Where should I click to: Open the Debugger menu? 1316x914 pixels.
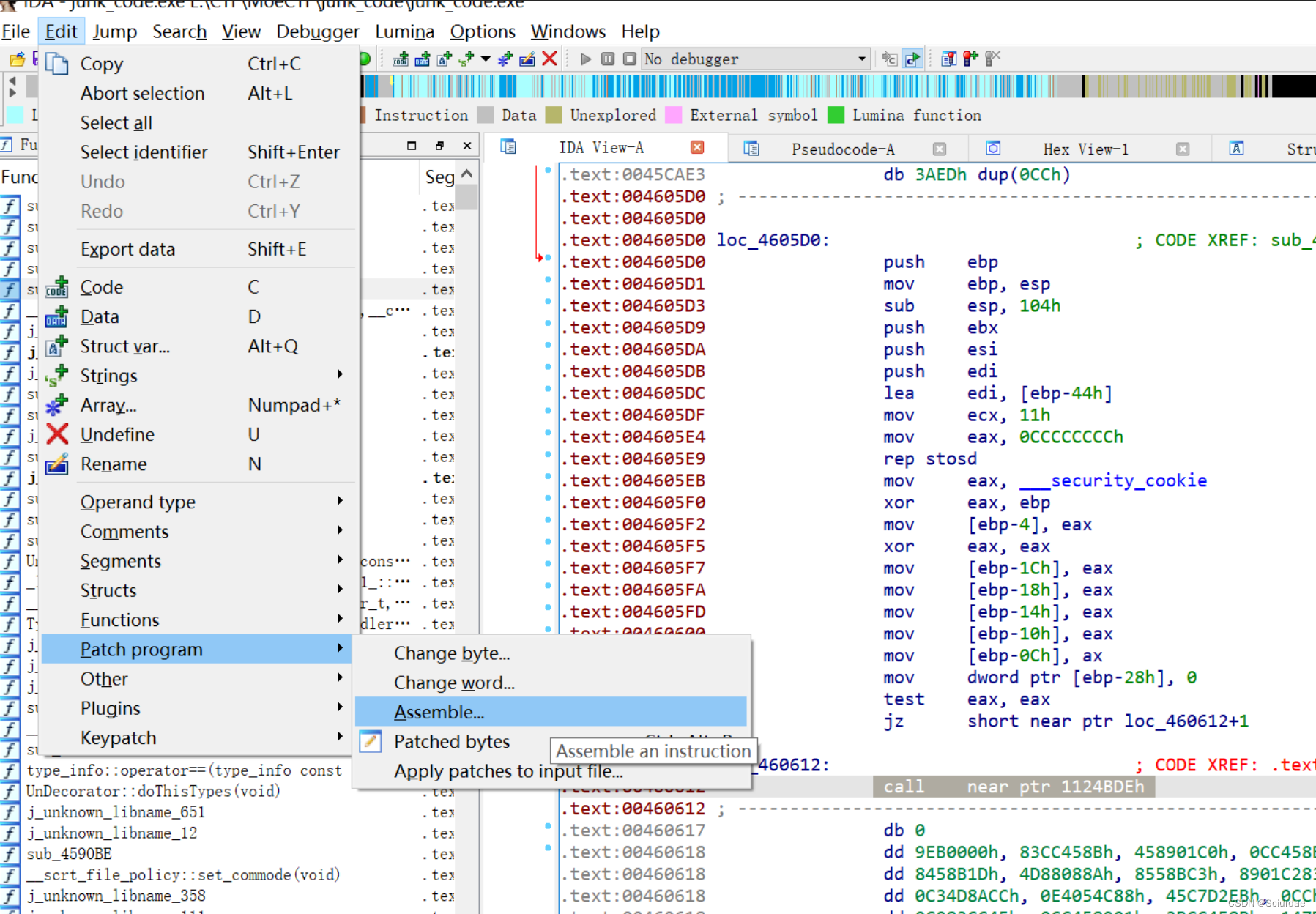318,31
